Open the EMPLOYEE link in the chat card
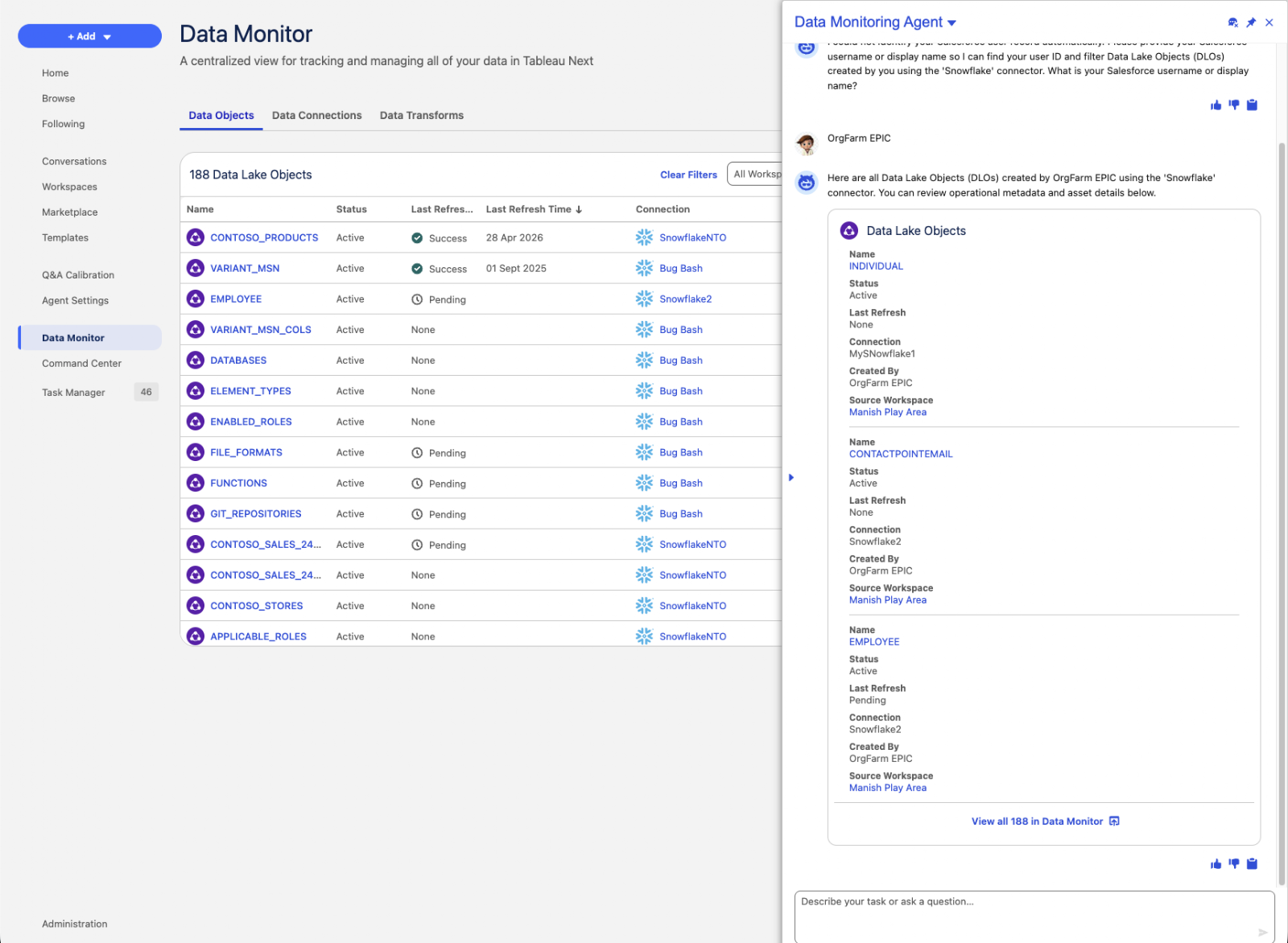 [874, 642]
